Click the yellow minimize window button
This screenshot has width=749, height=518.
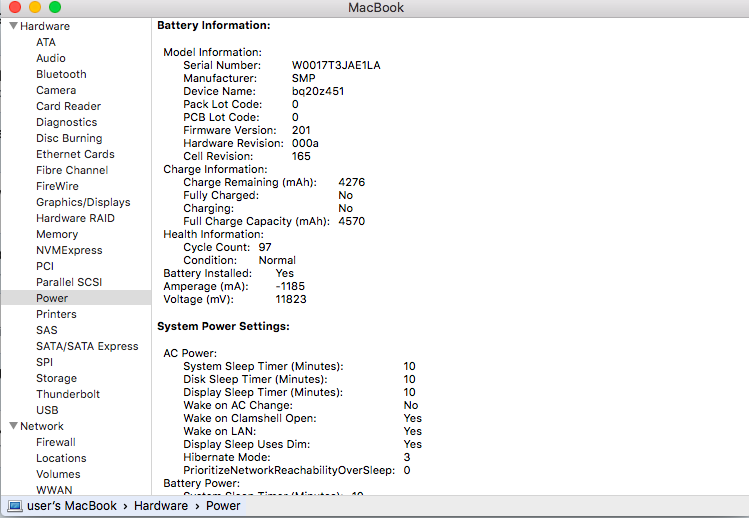tap(35, 7)
